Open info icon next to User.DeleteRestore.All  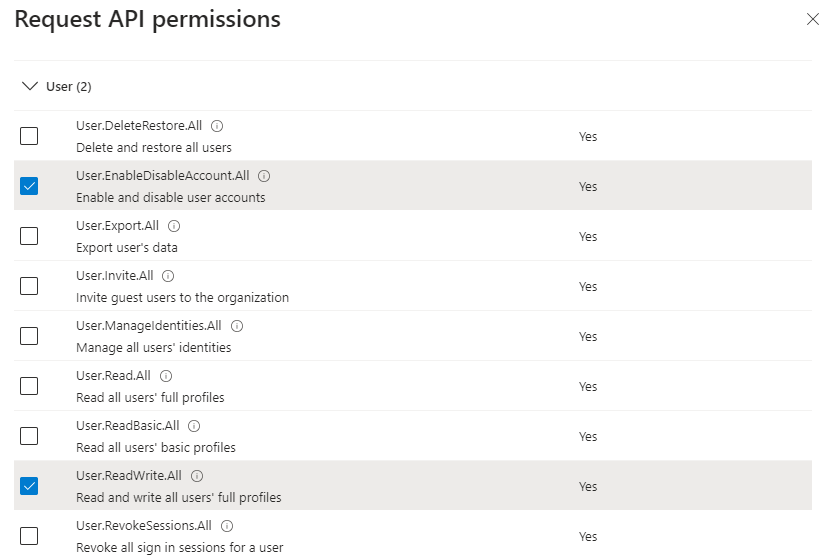point(217,126)
